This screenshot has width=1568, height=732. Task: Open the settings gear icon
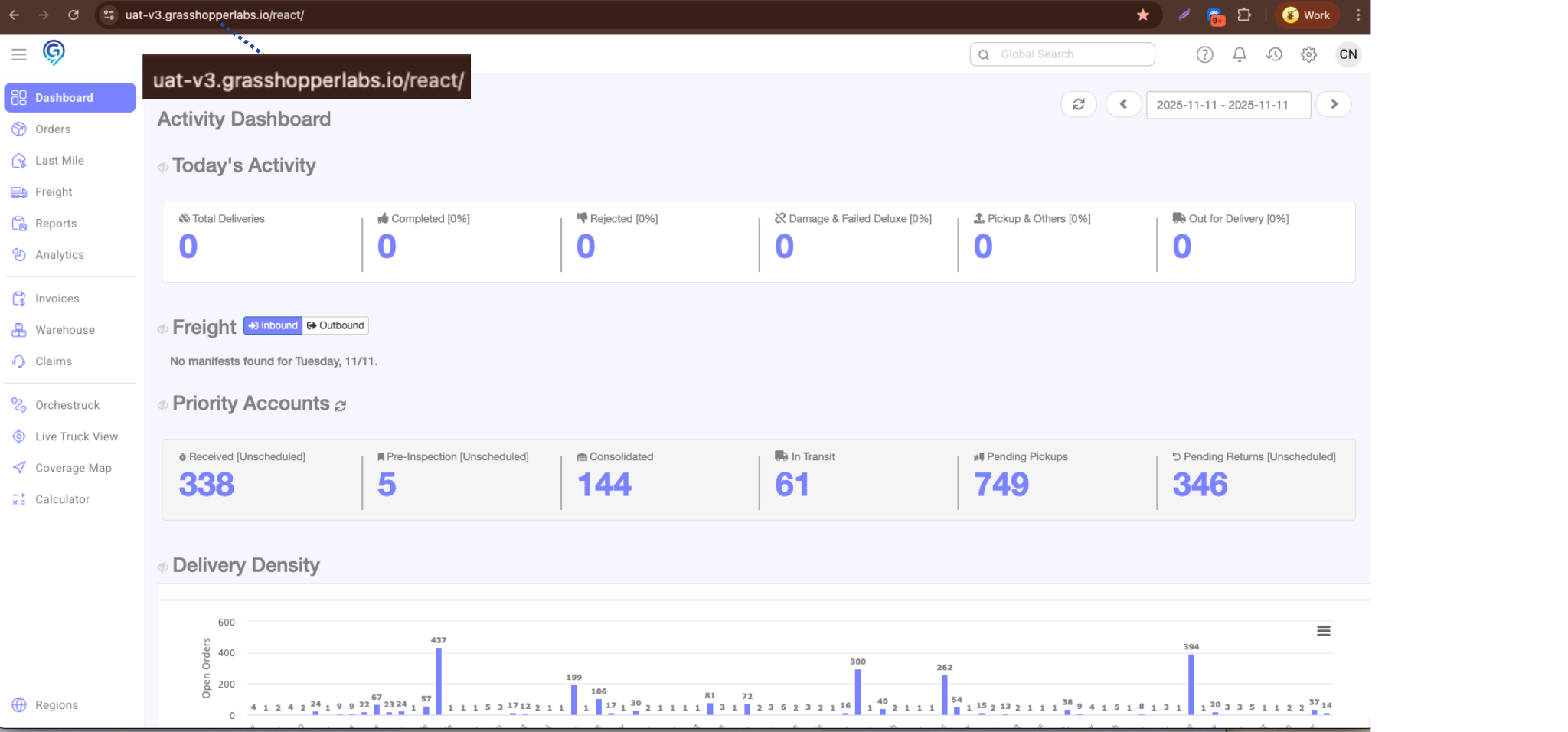[x=1308, y=54]
